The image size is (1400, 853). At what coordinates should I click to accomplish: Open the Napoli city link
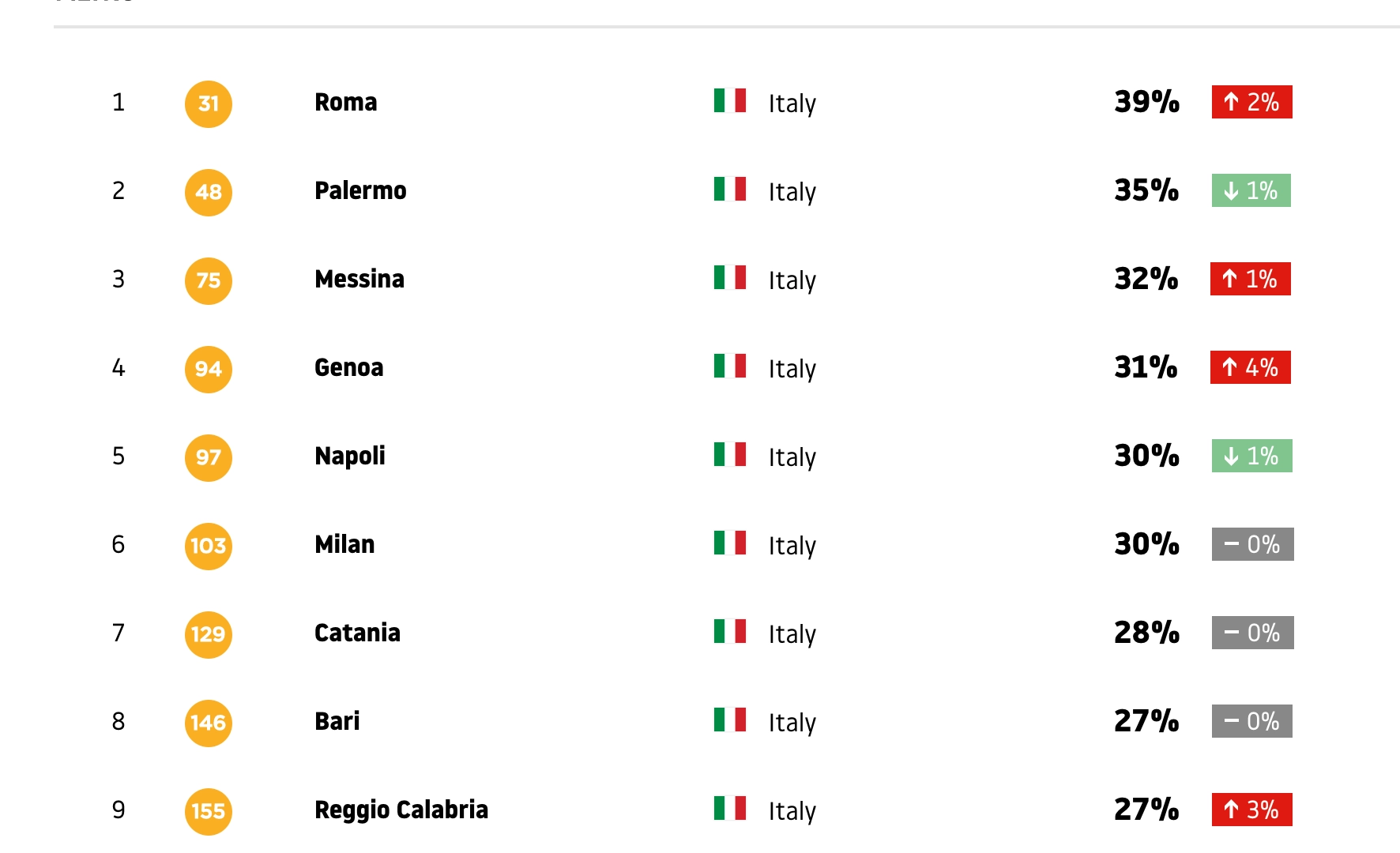coord(349,456)
